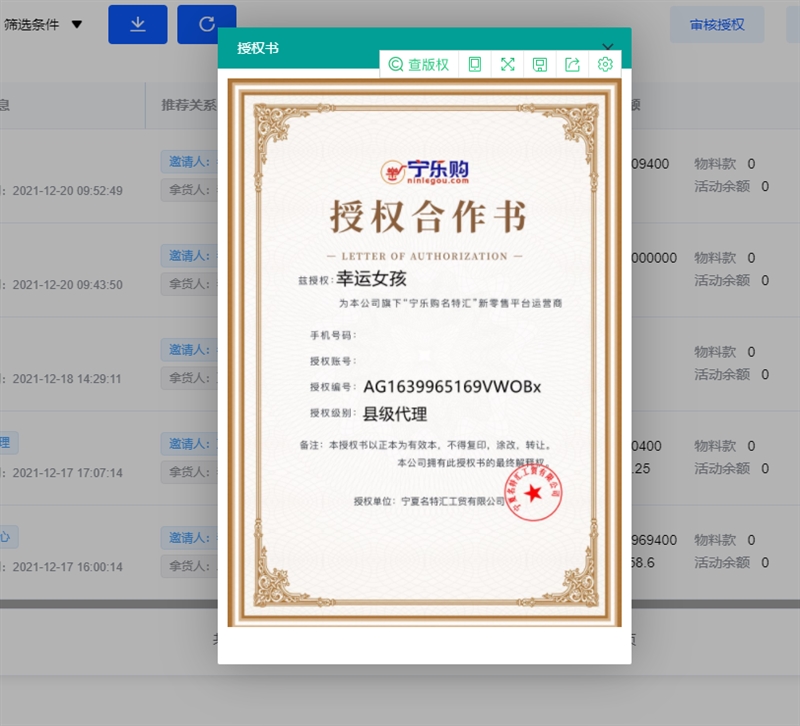The width and height of the screenshot is (800, 726).
Task: Click the timestamp 2021-12-20 09:43:50
Action: pos(67,285)
